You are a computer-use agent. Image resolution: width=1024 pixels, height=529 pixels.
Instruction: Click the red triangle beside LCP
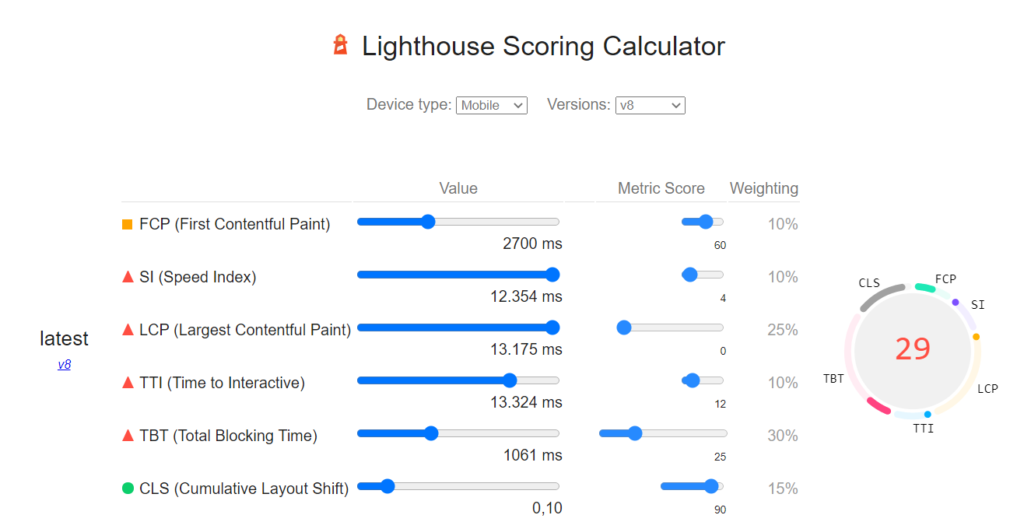(127, 329)
